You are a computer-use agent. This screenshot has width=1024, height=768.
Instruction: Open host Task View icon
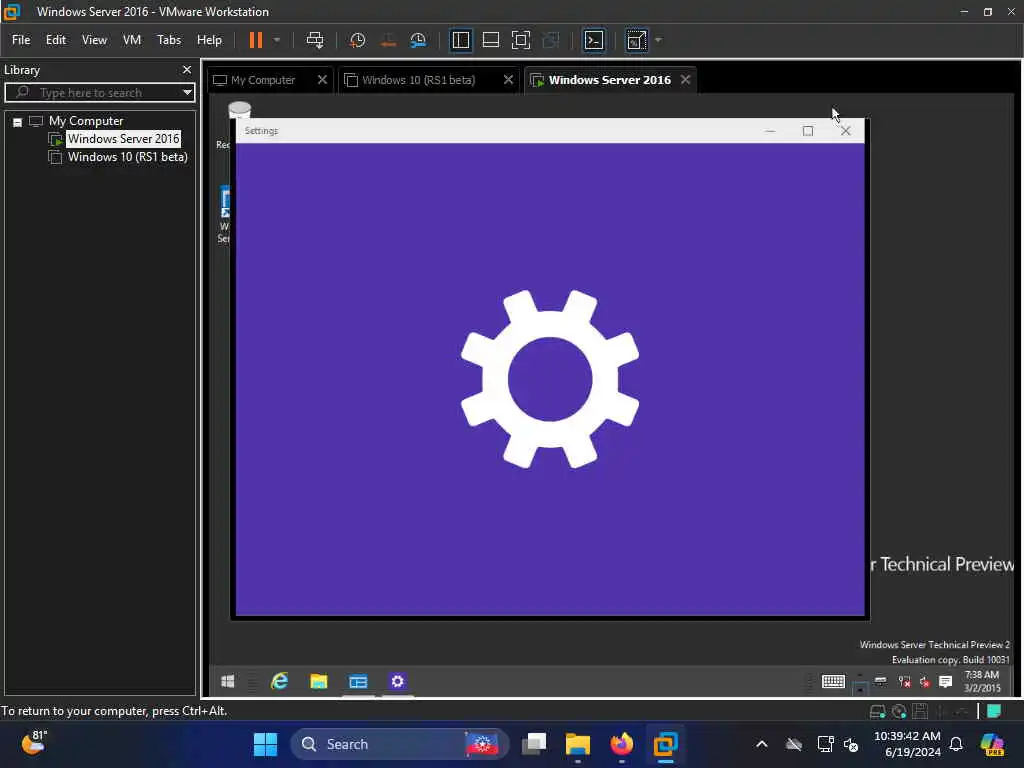click(x=534, y=744)
